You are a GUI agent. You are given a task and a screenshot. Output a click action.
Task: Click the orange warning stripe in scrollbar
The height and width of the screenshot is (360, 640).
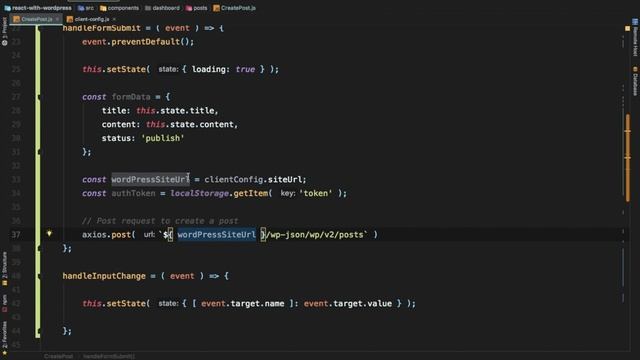point(628,158)
